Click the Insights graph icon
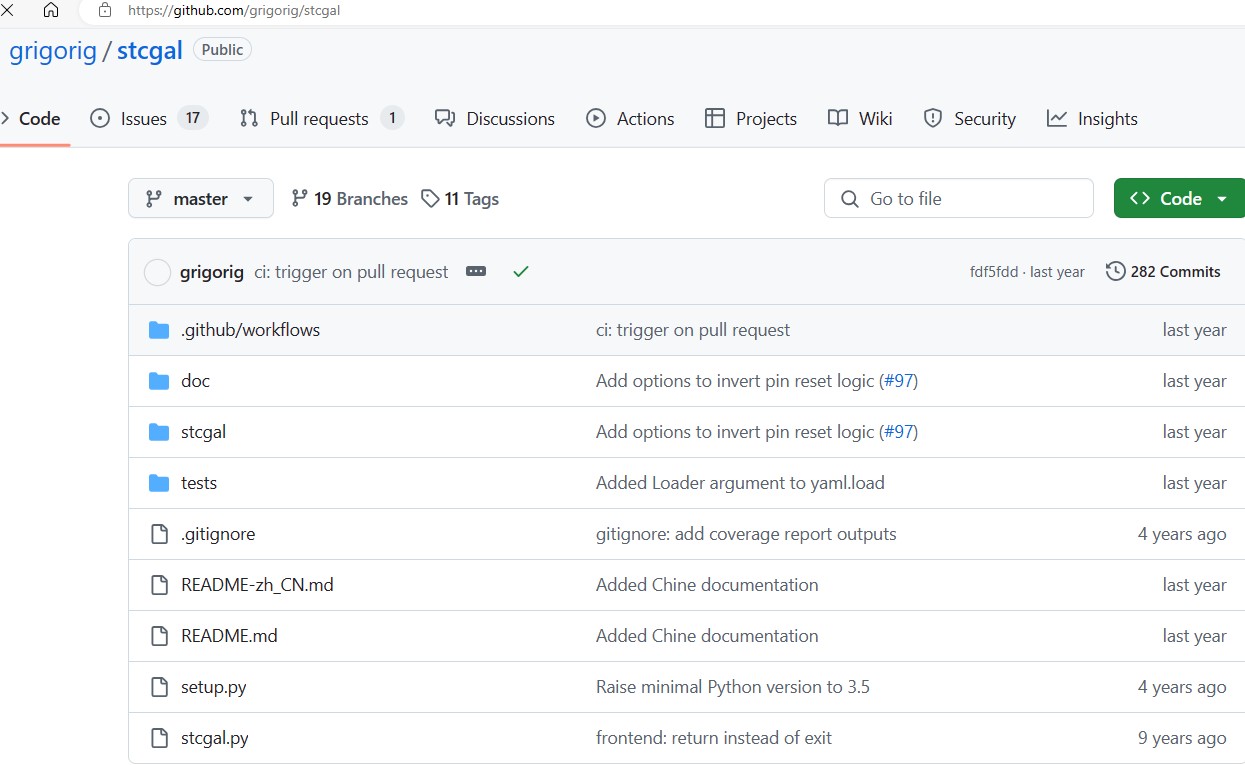 coord(1057,118)
